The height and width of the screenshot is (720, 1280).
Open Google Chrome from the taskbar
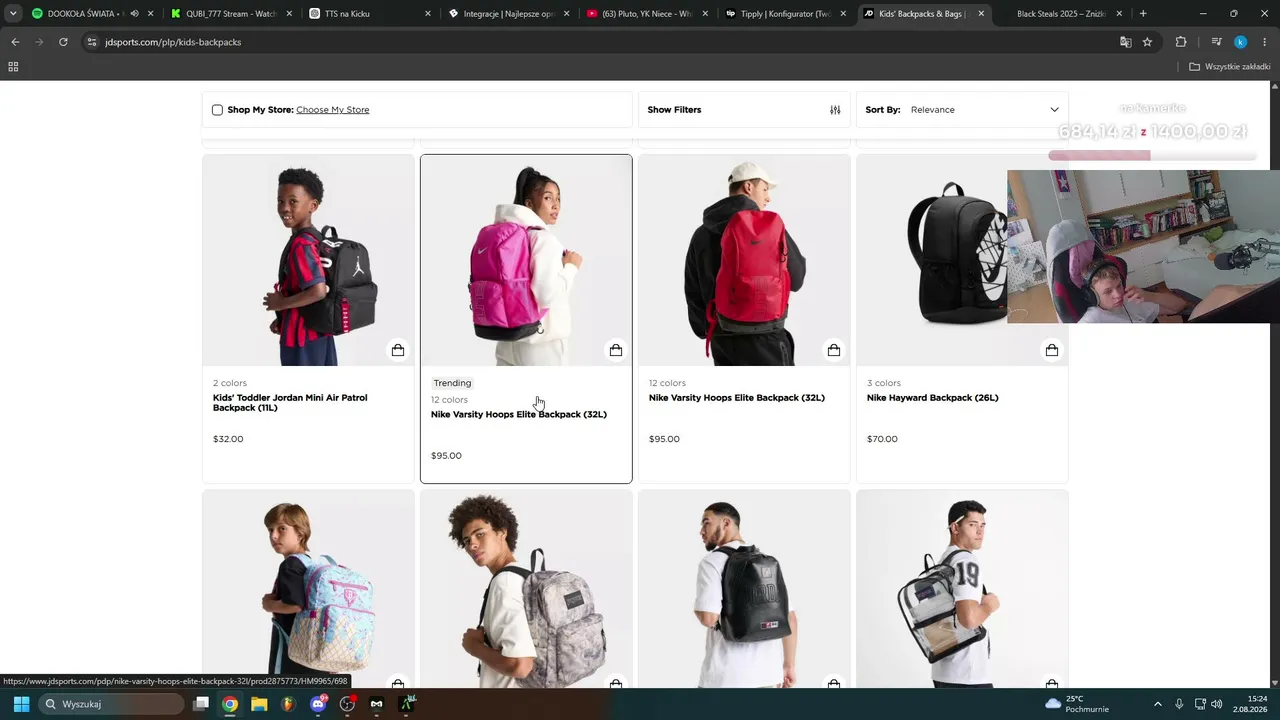(x=230, y=704)
